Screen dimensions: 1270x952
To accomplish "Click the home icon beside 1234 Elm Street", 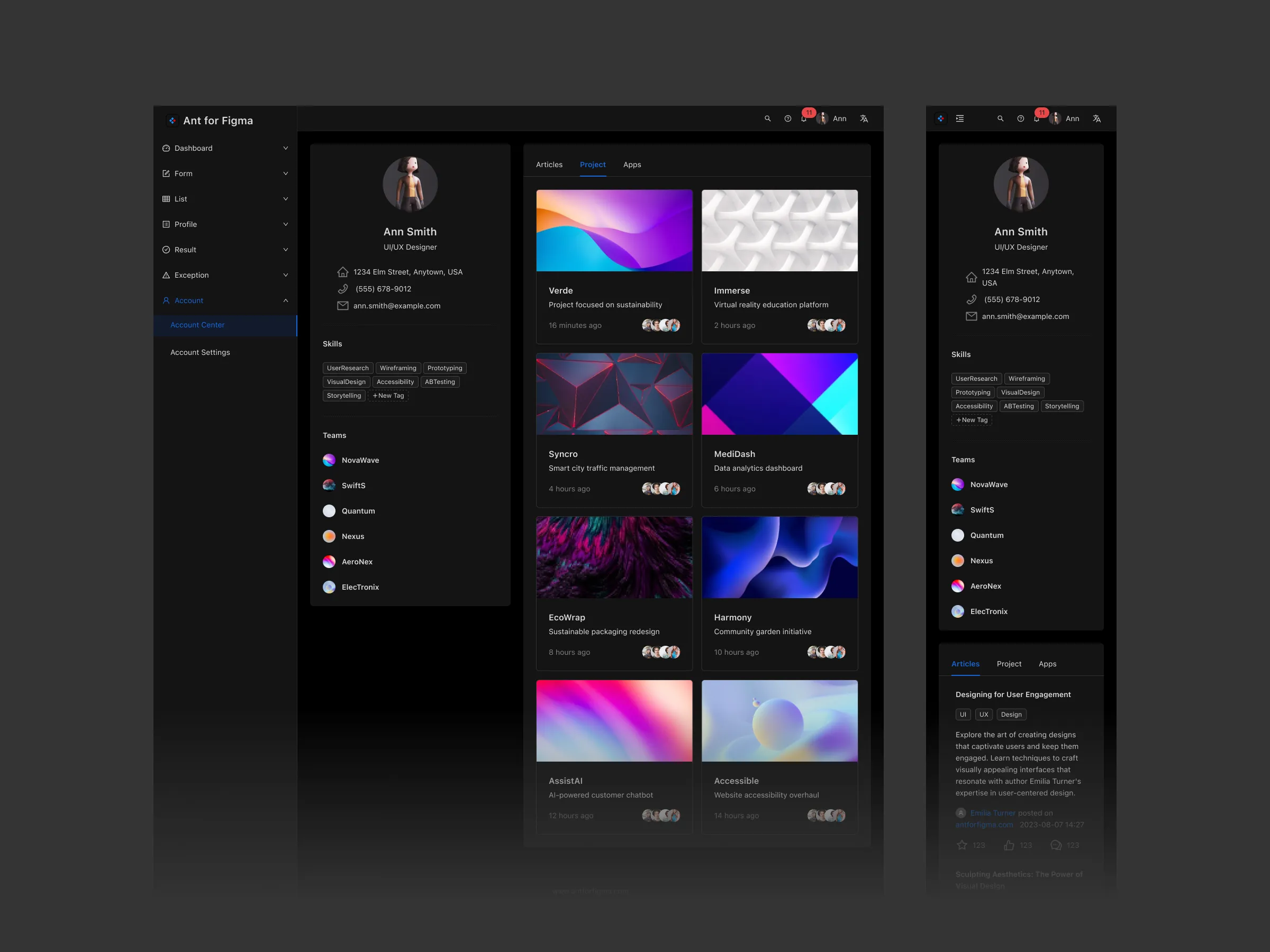I will pos(343,271).
